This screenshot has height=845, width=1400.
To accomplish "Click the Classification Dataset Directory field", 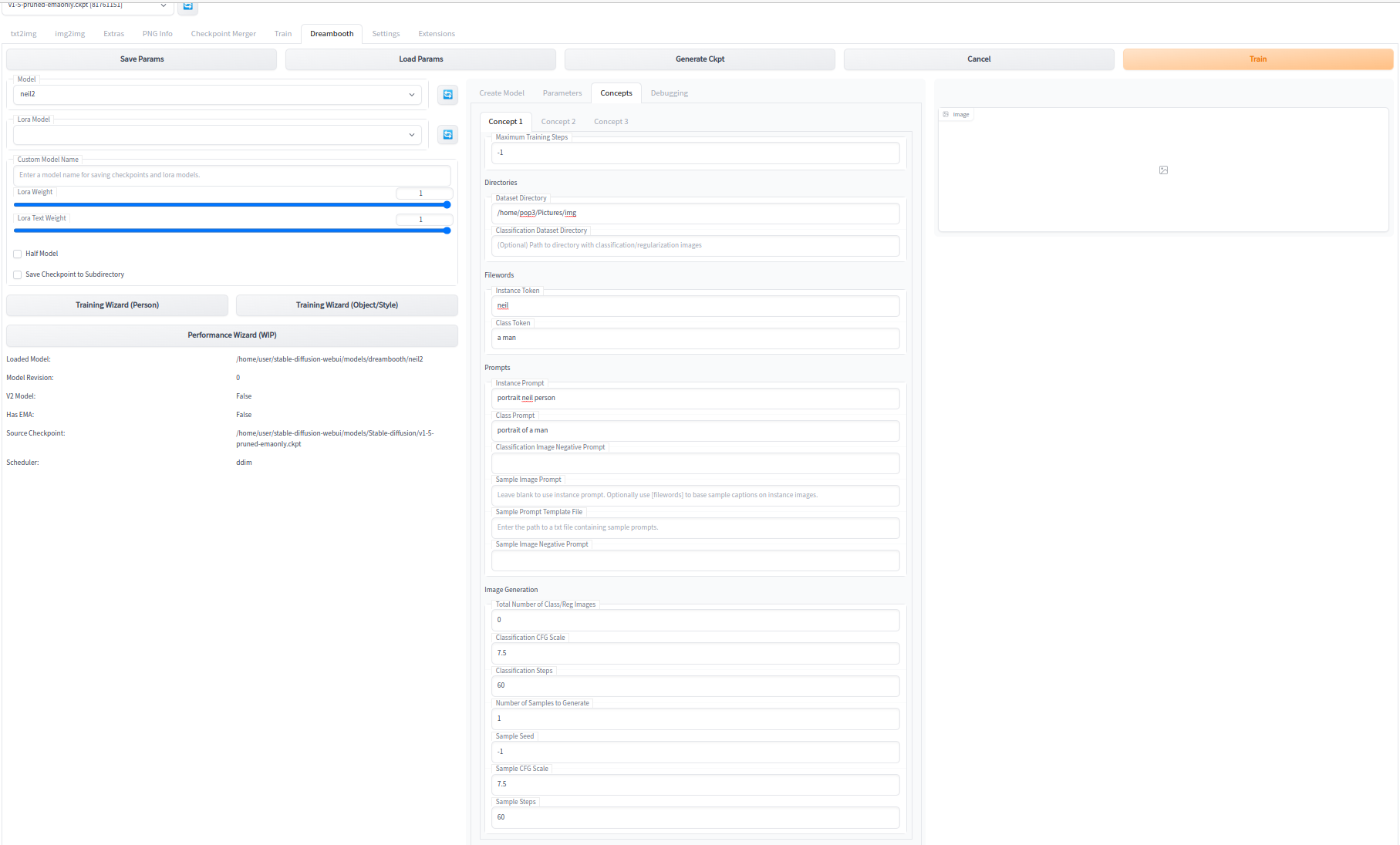I will coord(696,246).
